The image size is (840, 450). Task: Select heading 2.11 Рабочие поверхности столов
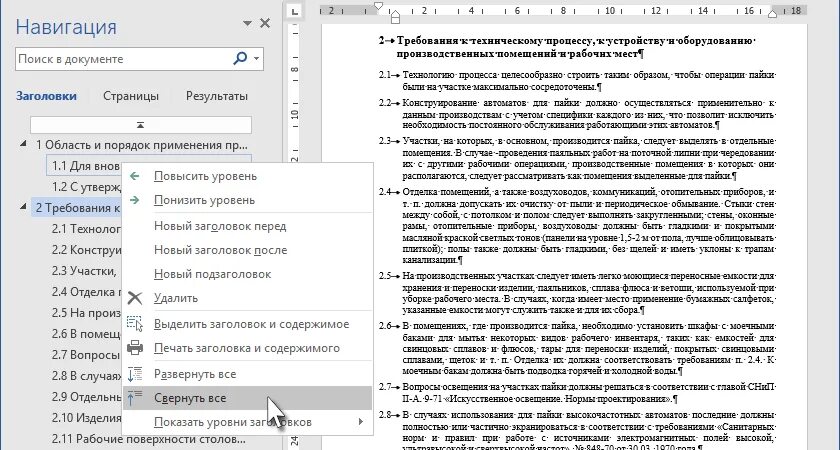[149, 439]
